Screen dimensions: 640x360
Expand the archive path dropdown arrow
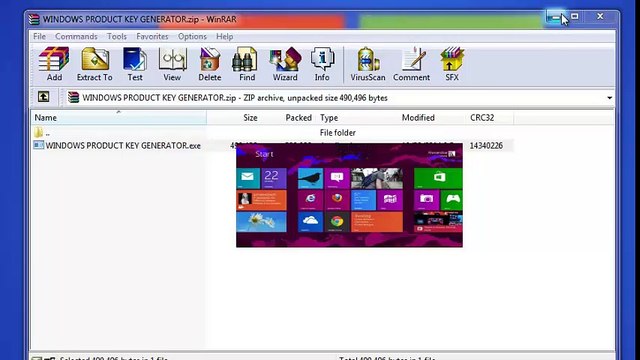[x=609, y=98]
